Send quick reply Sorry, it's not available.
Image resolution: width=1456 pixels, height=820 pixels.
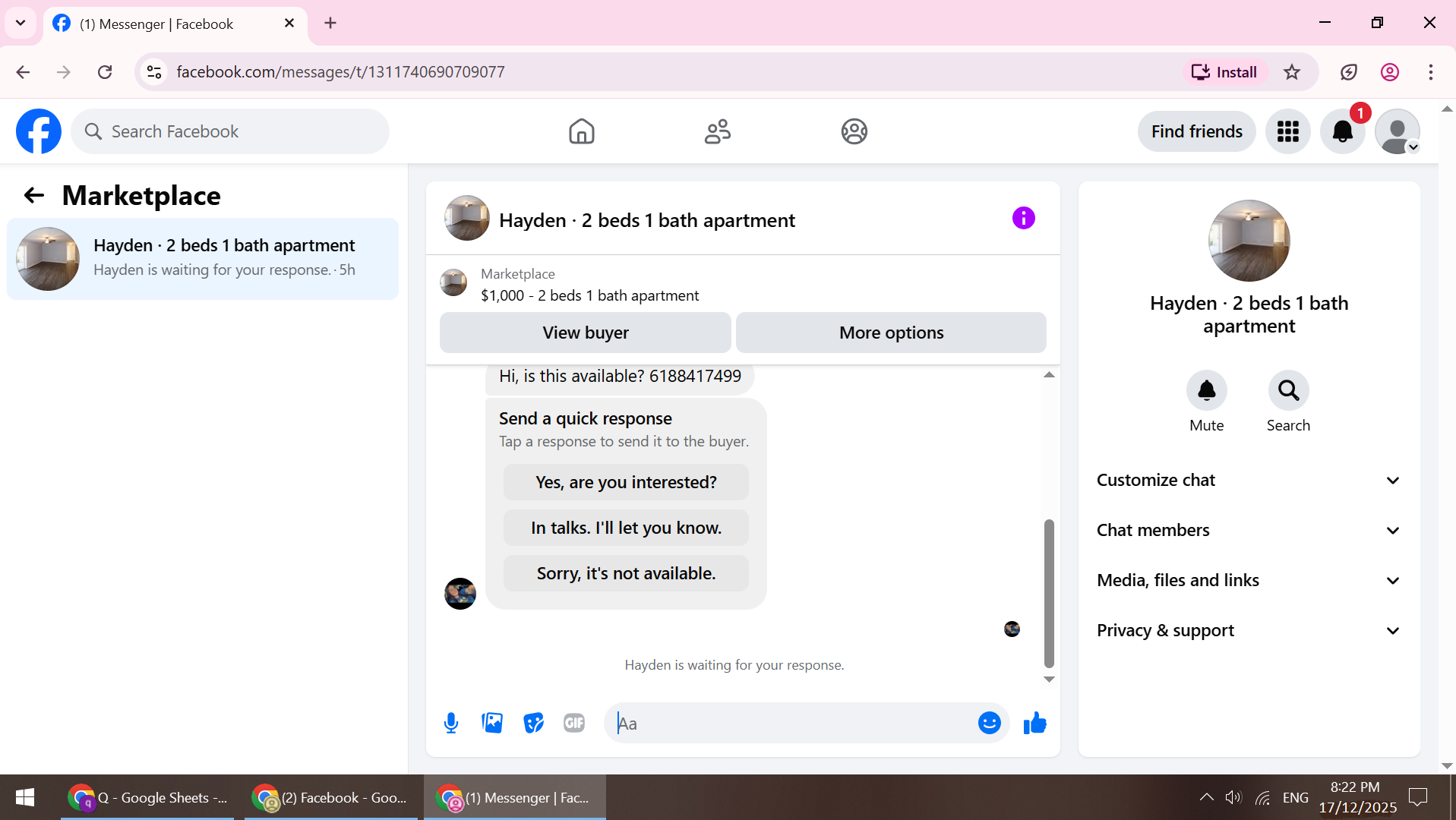[626, 573]
